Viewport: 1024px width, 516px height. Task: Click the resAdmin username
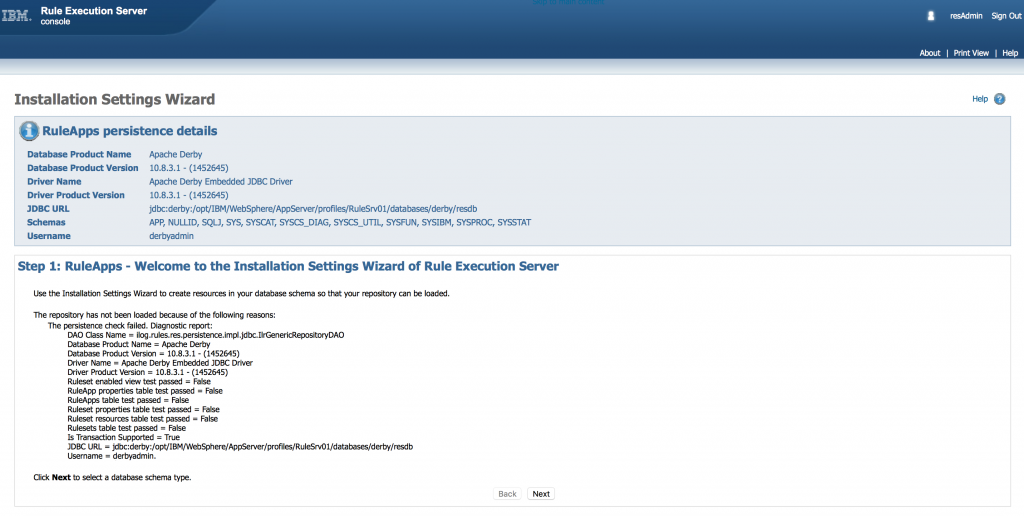(966, 16)
